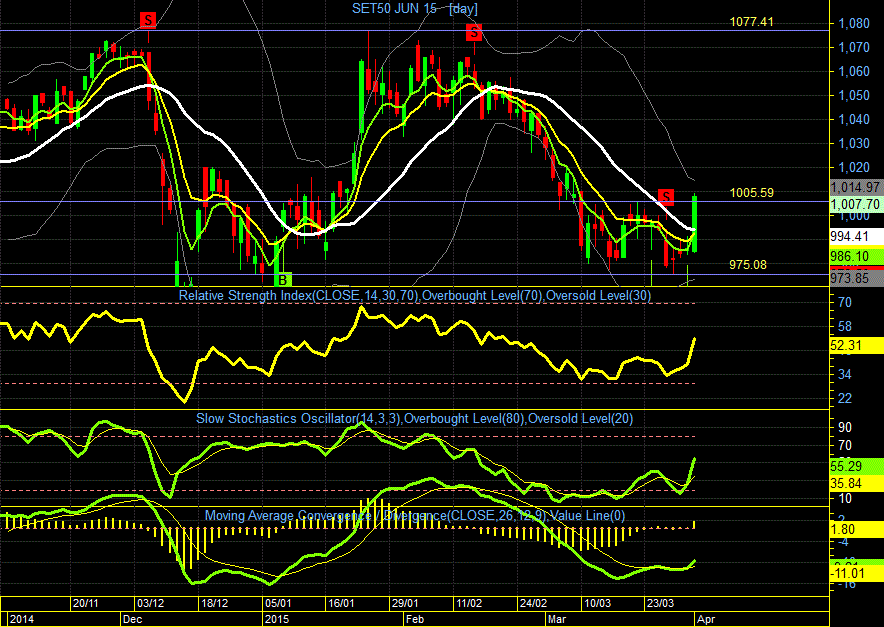Click the 58 value on RSI axis
This screenshot has height=627, width=884.
(845, 326)
